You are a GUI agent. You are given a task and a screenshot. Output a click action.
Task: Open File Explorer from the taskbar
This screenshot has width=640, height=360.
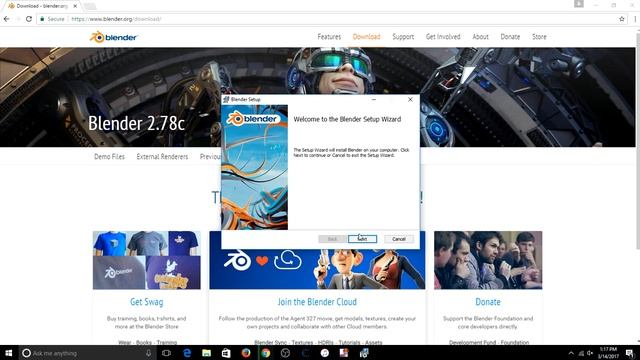coord(207,353)
